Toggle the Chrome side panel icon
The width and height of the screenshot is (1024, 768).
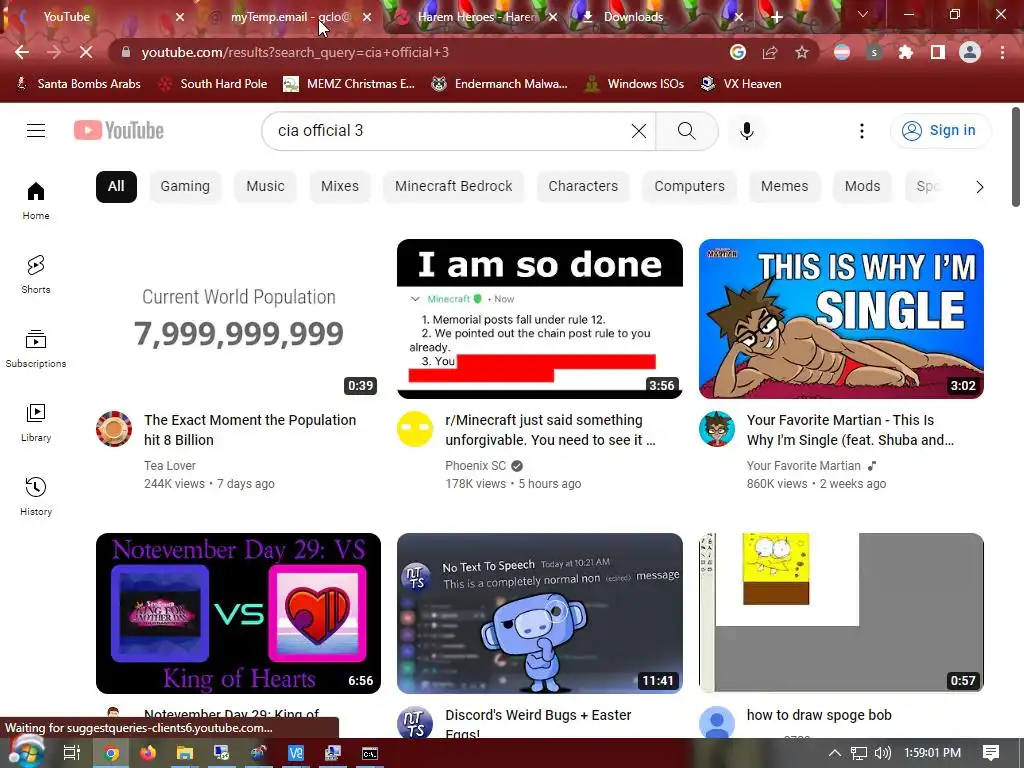[938, 52]
